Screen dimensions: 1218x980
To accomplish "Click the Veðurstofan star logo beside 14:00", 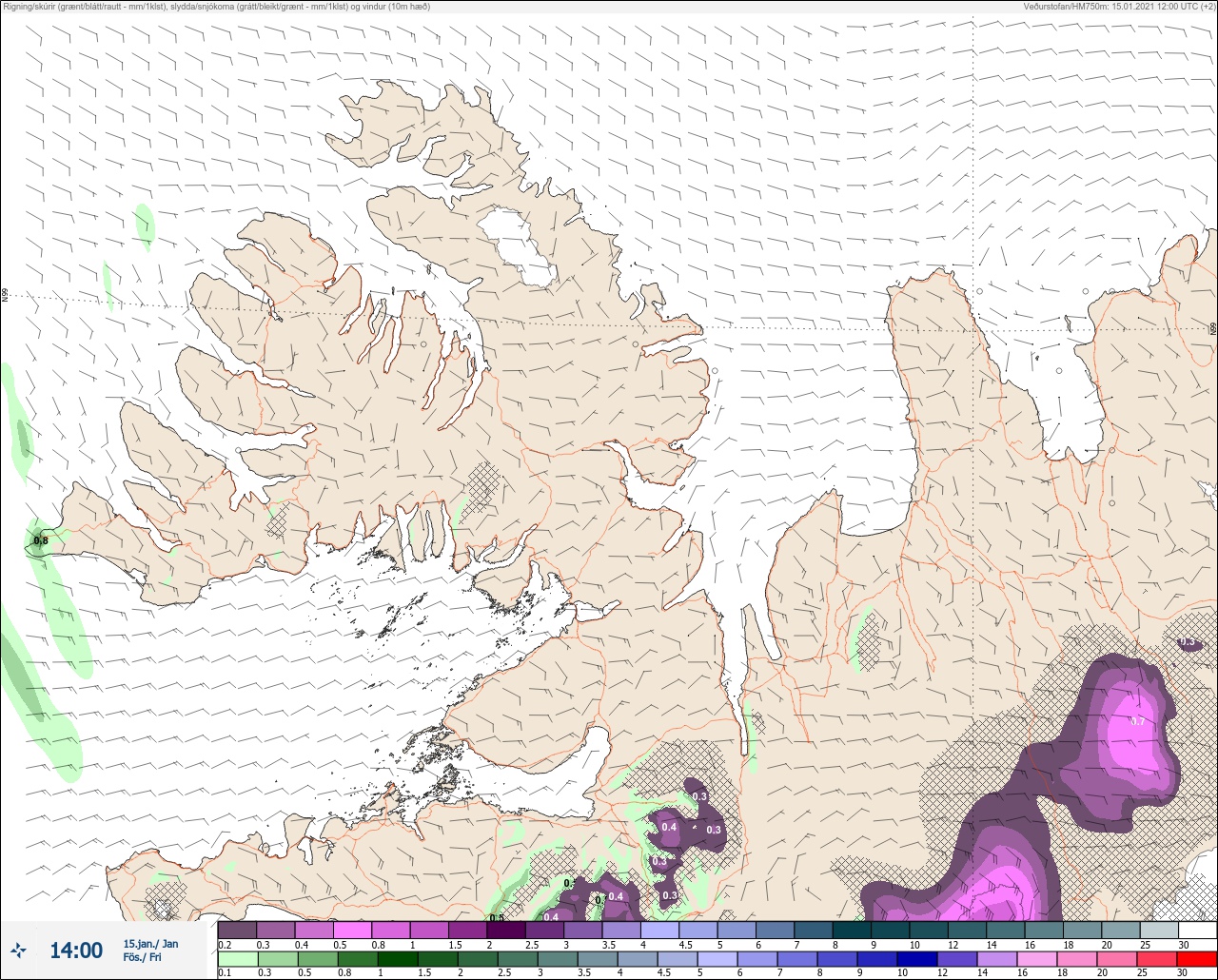I will [18, 950].
